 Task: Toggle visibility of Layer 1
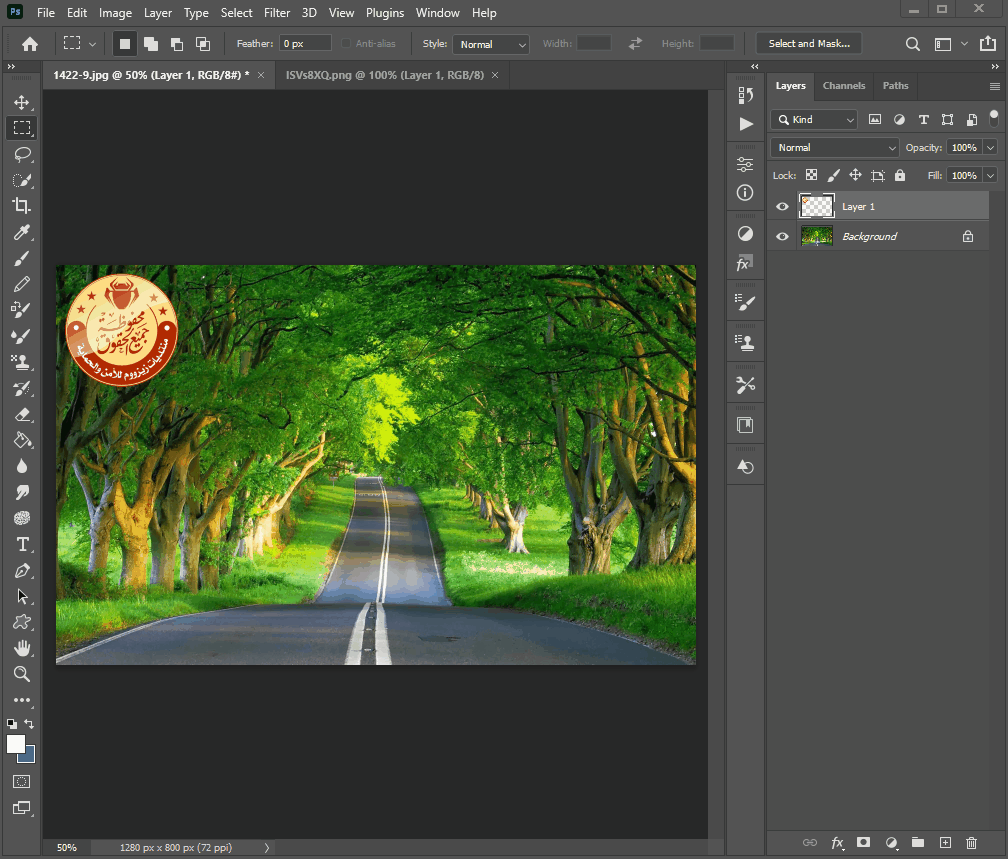coord(782,206)
